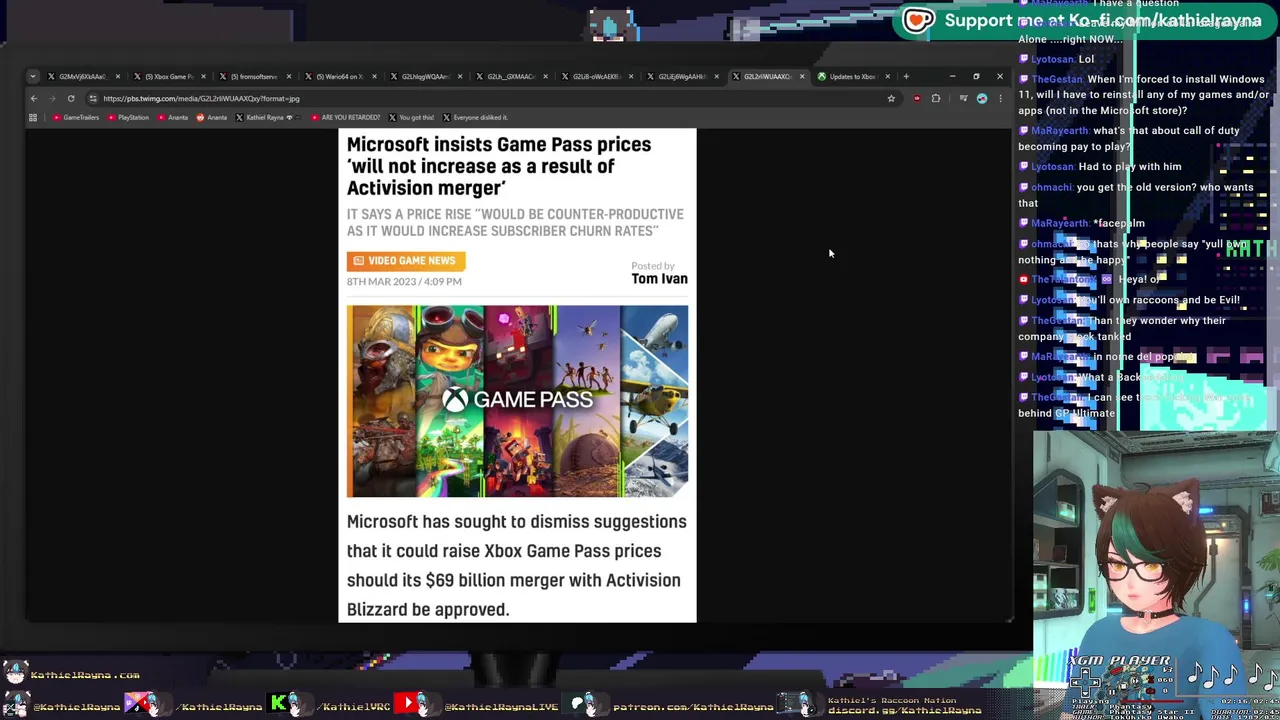This screenshot has width=1280, height=720.
Task: Open the Extensions puzzle-piece menu
Action: coord(936,98)
